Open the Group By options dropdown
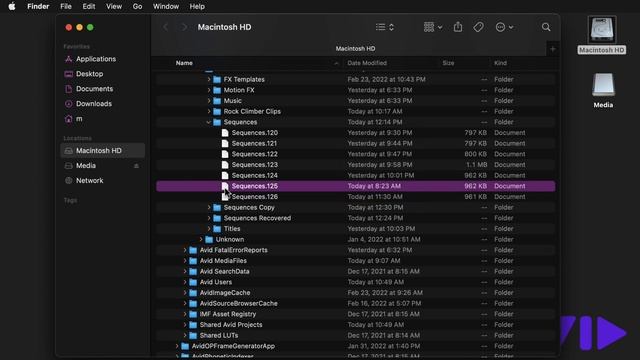 pyautogui.click(x=433, y=27)
